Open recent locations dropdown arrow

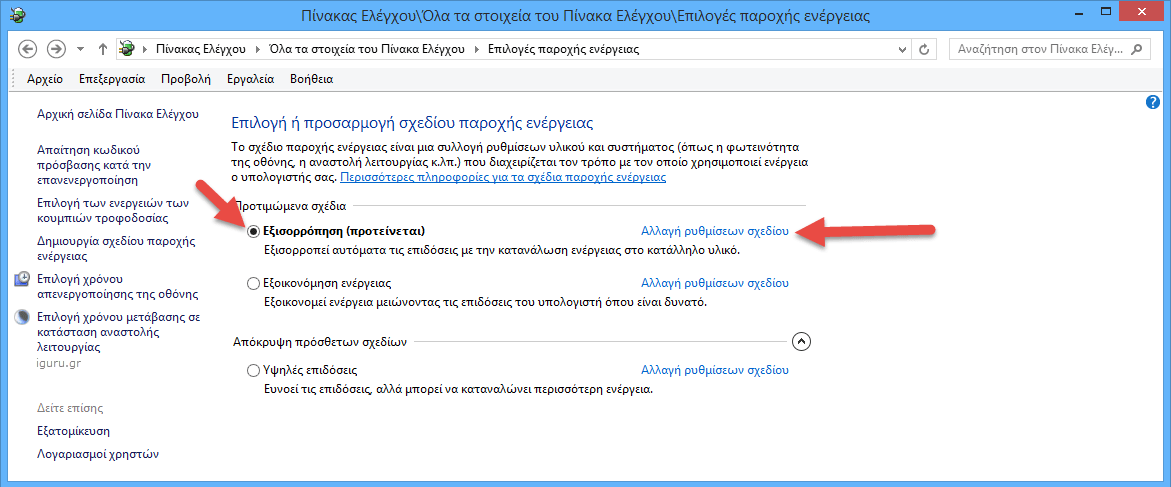(x=80, y=50)
